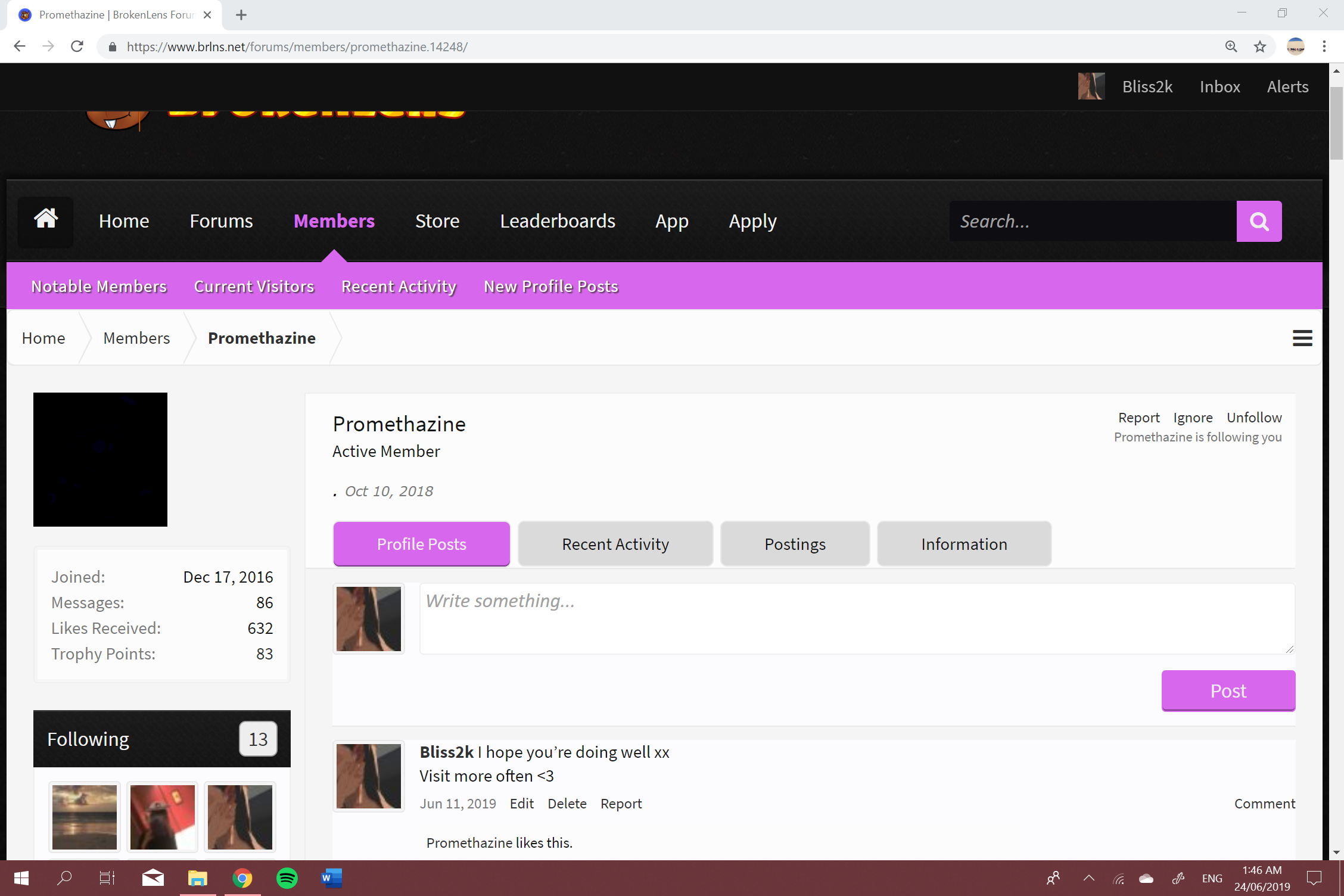Switch to the Recent Activity profile tab
Image resolution: width=1344 pixels, height=896 pixels.
coord(615,544)
